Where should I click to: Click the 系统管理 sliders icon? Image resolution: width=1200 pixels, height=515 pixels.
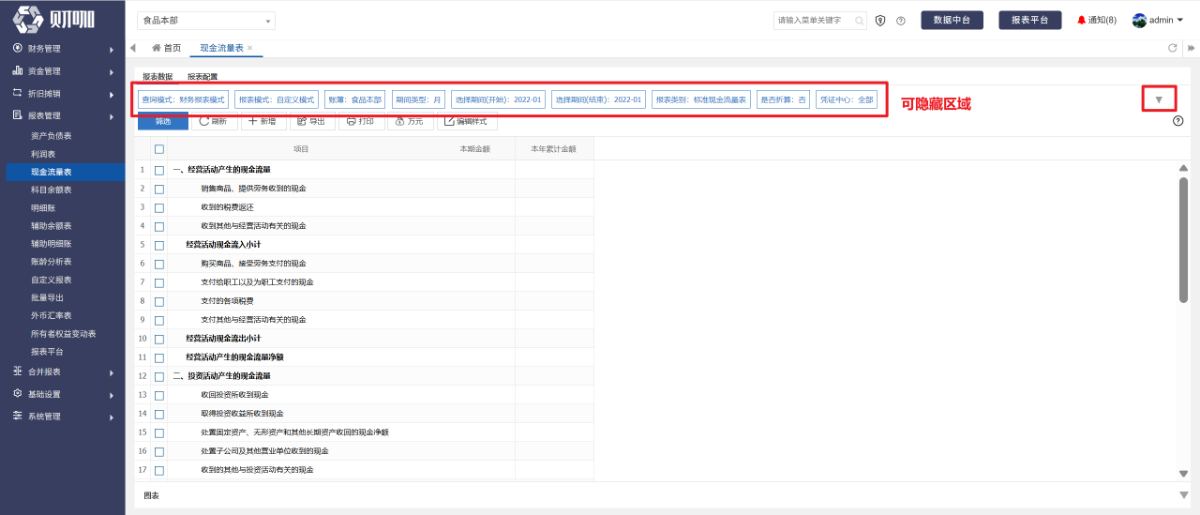[17, 416]
